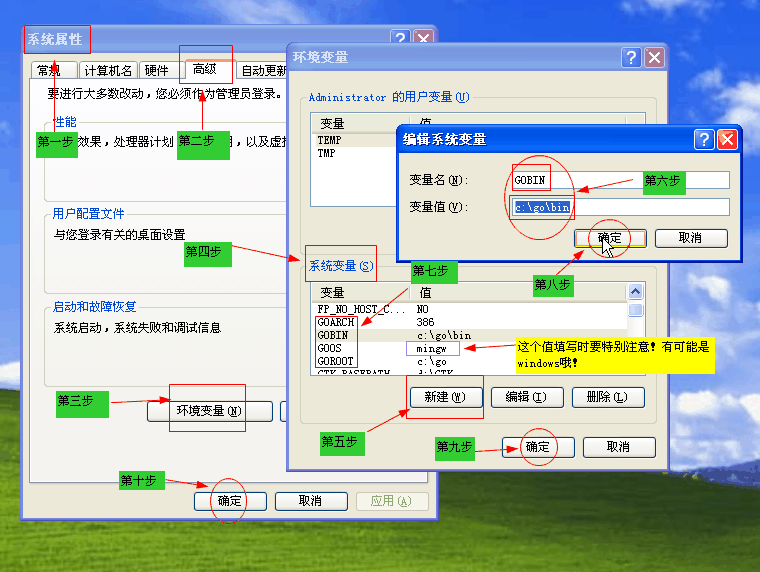Click the 变量值 input field with c:\go\bin
The height and width of the screenshot is (572, 760).
[620, 207]
